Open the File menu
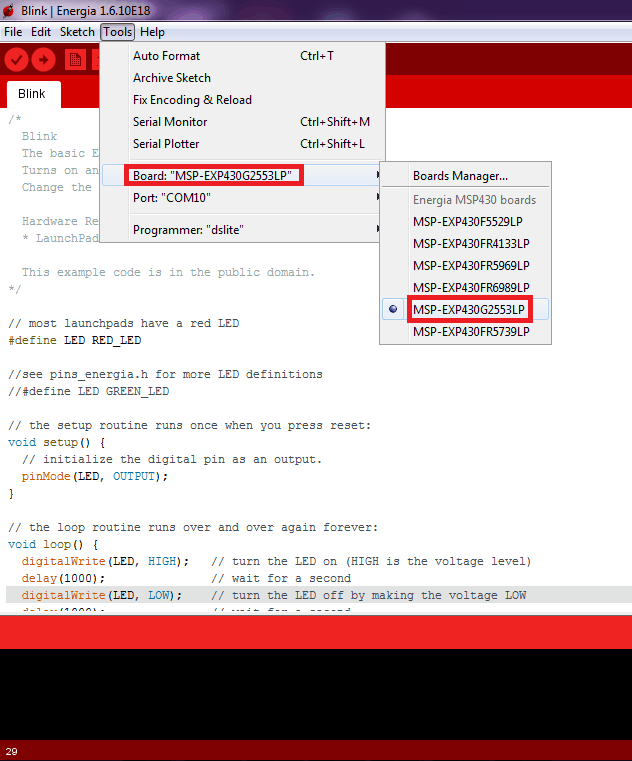Screen dimensions: 632x761 coord(14,32)
